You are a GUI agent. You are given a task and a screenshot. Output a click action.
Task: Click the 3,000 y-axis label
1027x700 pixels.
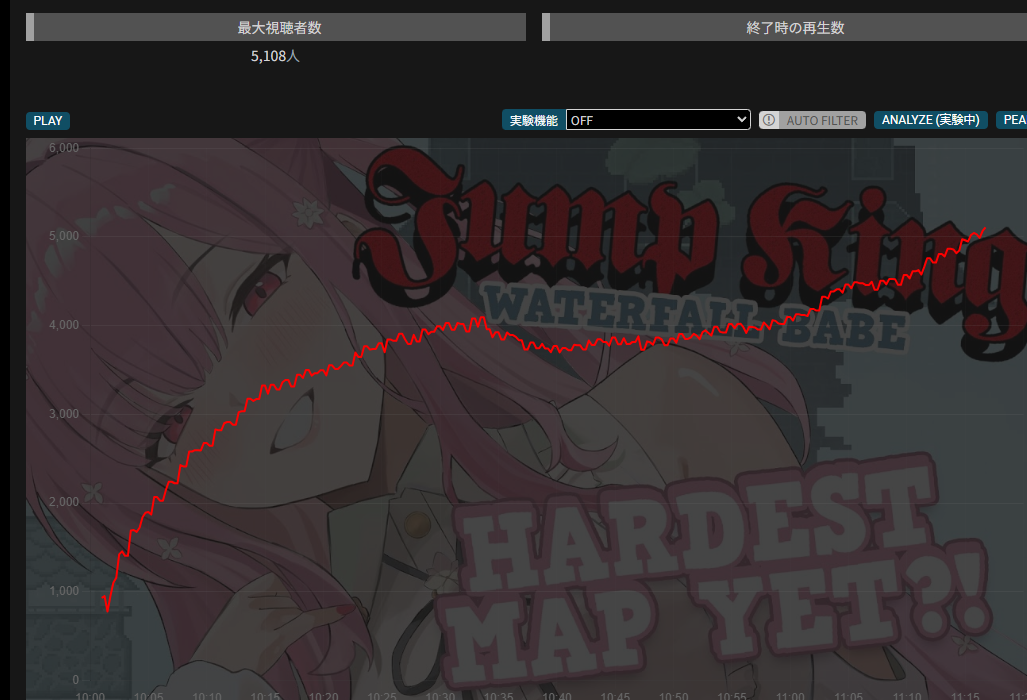point(64,414)
